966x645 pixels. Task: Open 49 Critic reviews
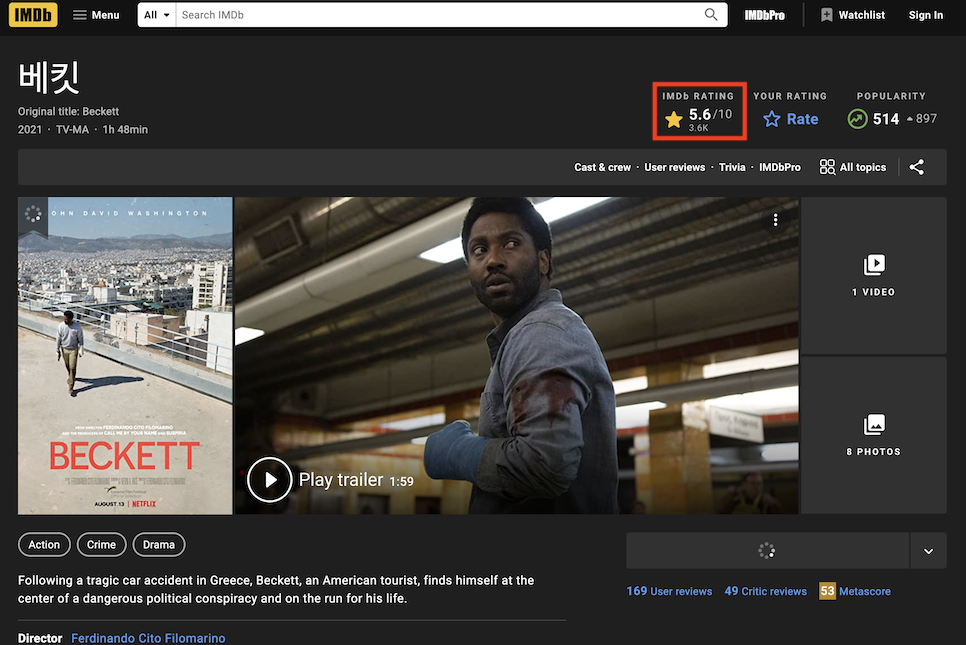pos(766,591)
